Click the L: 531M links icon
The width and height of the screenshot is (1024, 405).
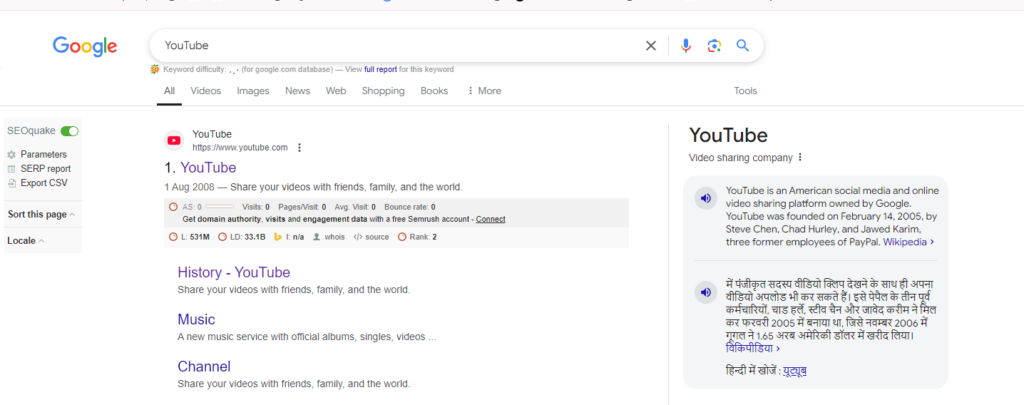(x=173, y=237)
